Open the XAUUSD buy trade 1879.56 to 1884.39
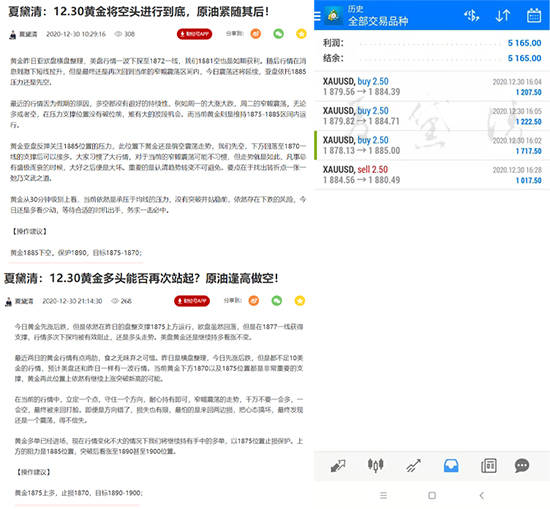550x509 pixels. point(432,87)
